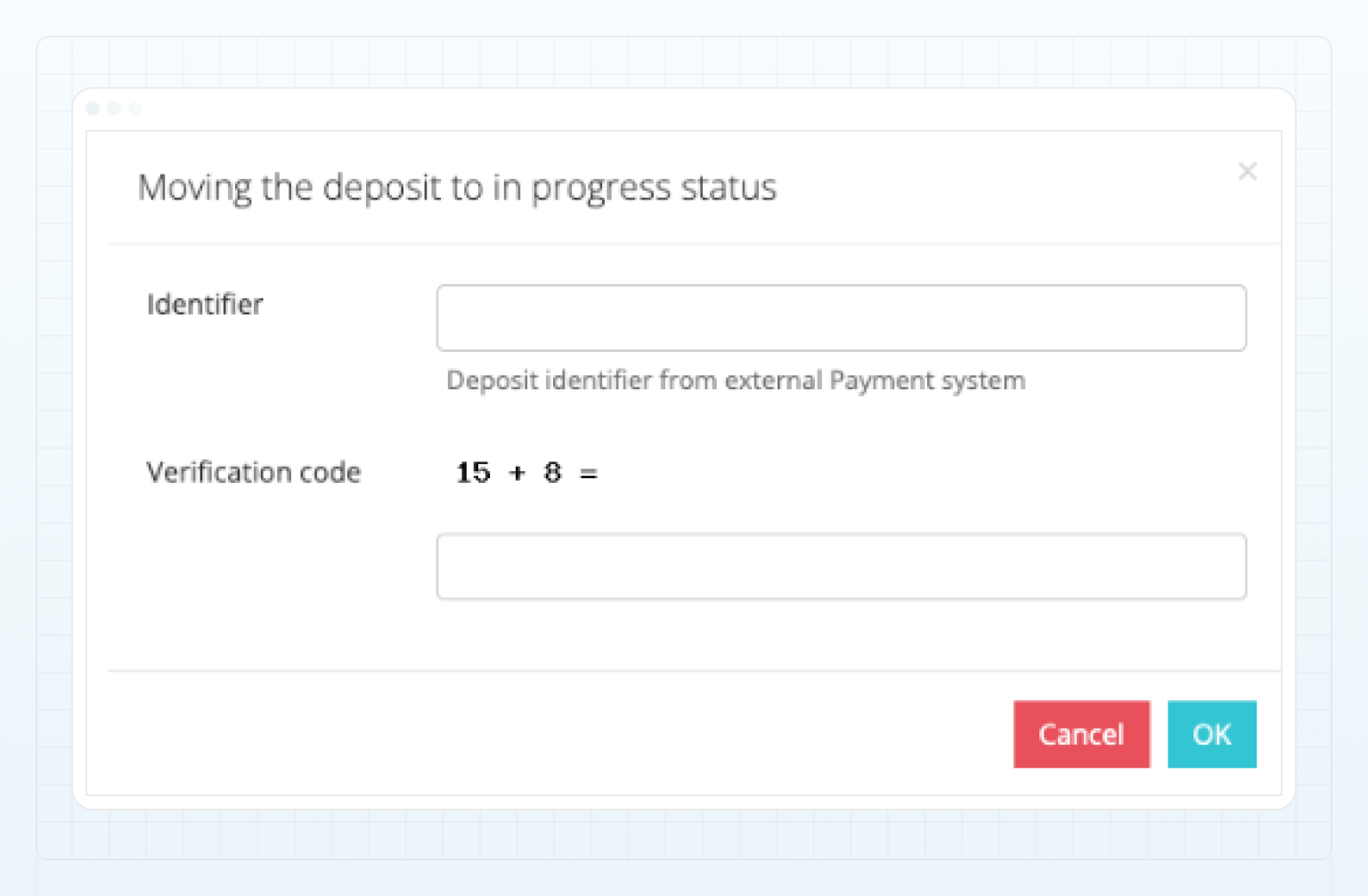This screenshot has height=896, width=1368.
Task: Click OK to confirm deposit status change
Action: (1211, 734)
